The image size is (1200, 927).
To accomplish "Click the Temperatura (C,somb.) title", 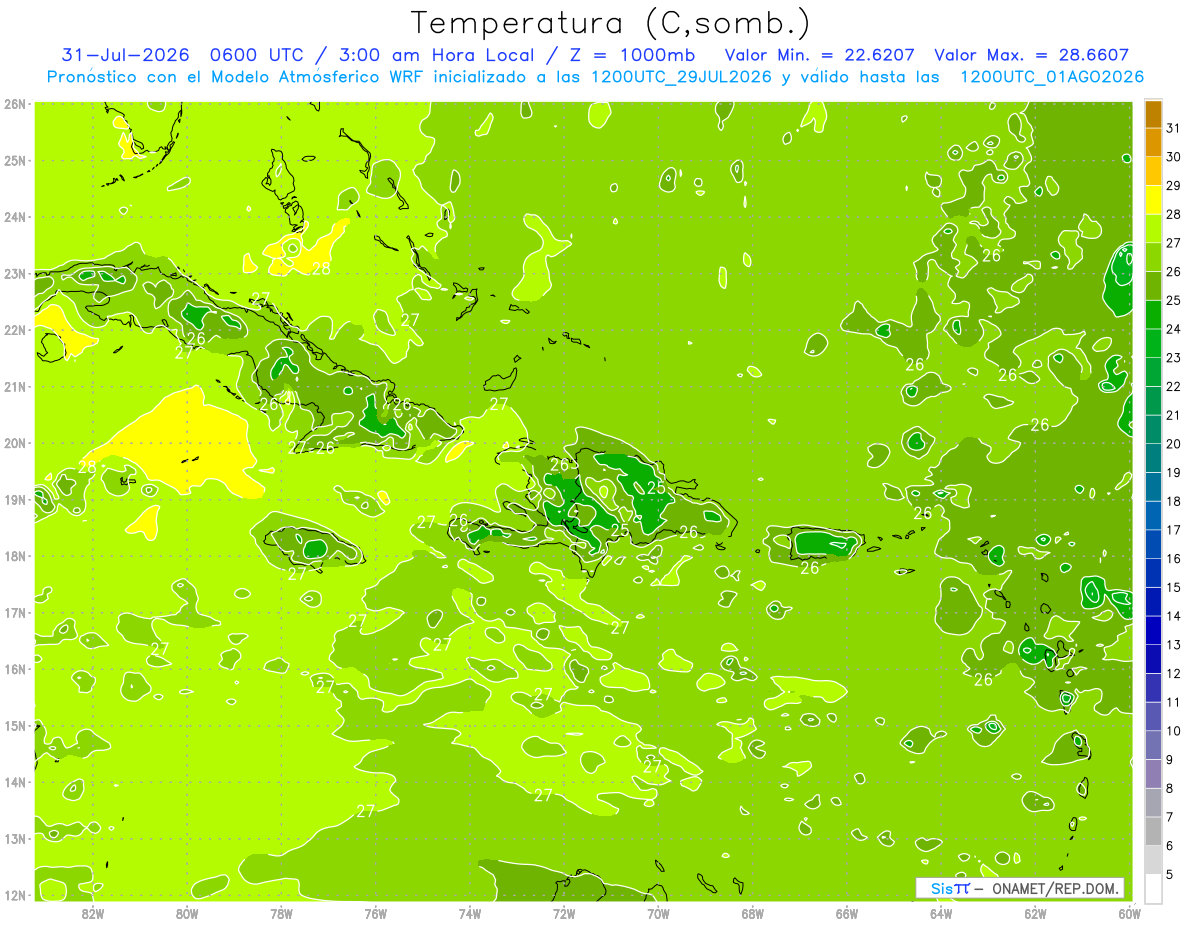I will click(609, 23).
